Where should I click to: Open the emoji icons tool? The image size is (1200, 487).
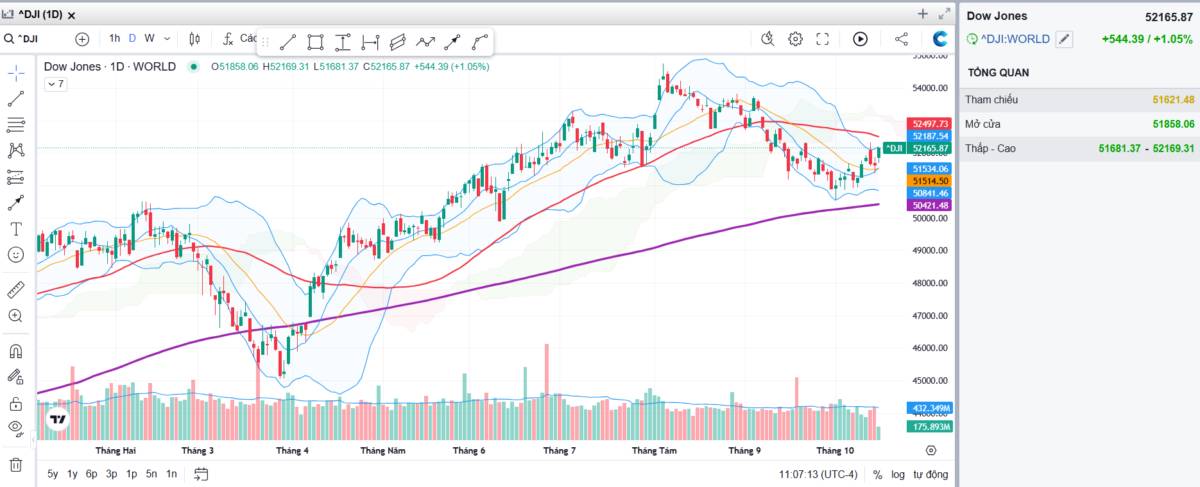[x=16, y=255]
